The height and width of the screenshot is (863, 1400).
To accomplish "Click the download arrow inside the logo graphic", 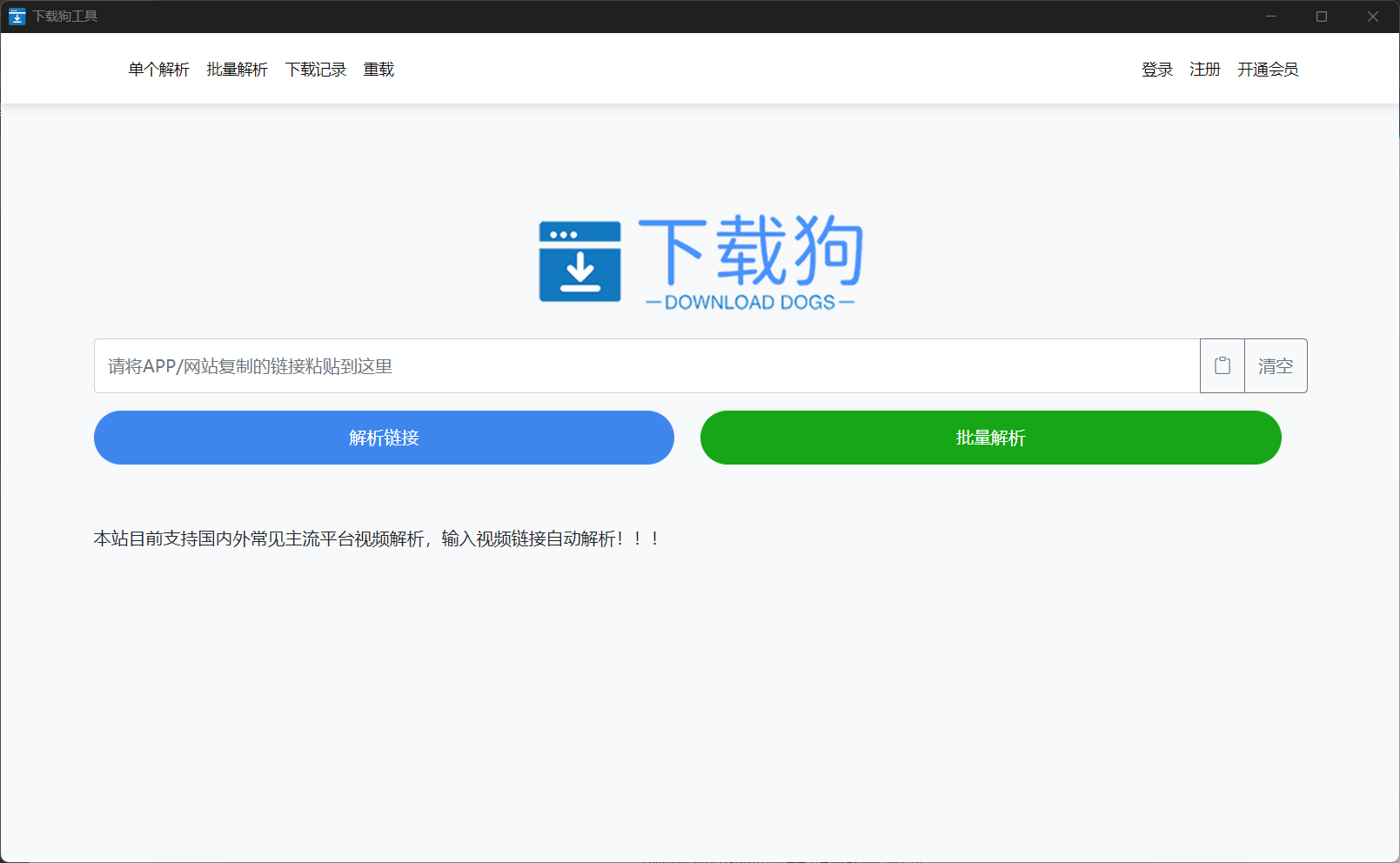I will [581, 271].
